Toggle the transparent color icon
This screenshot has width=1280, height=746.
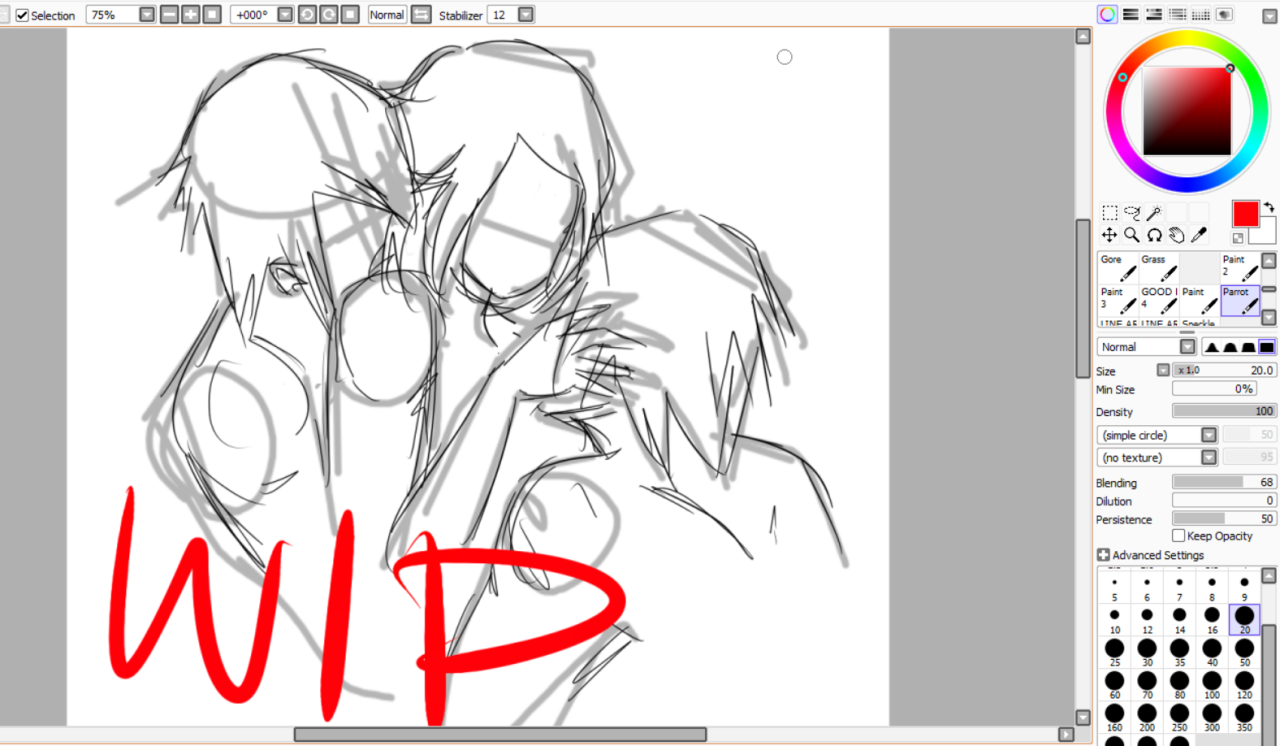pos(1238,238)
